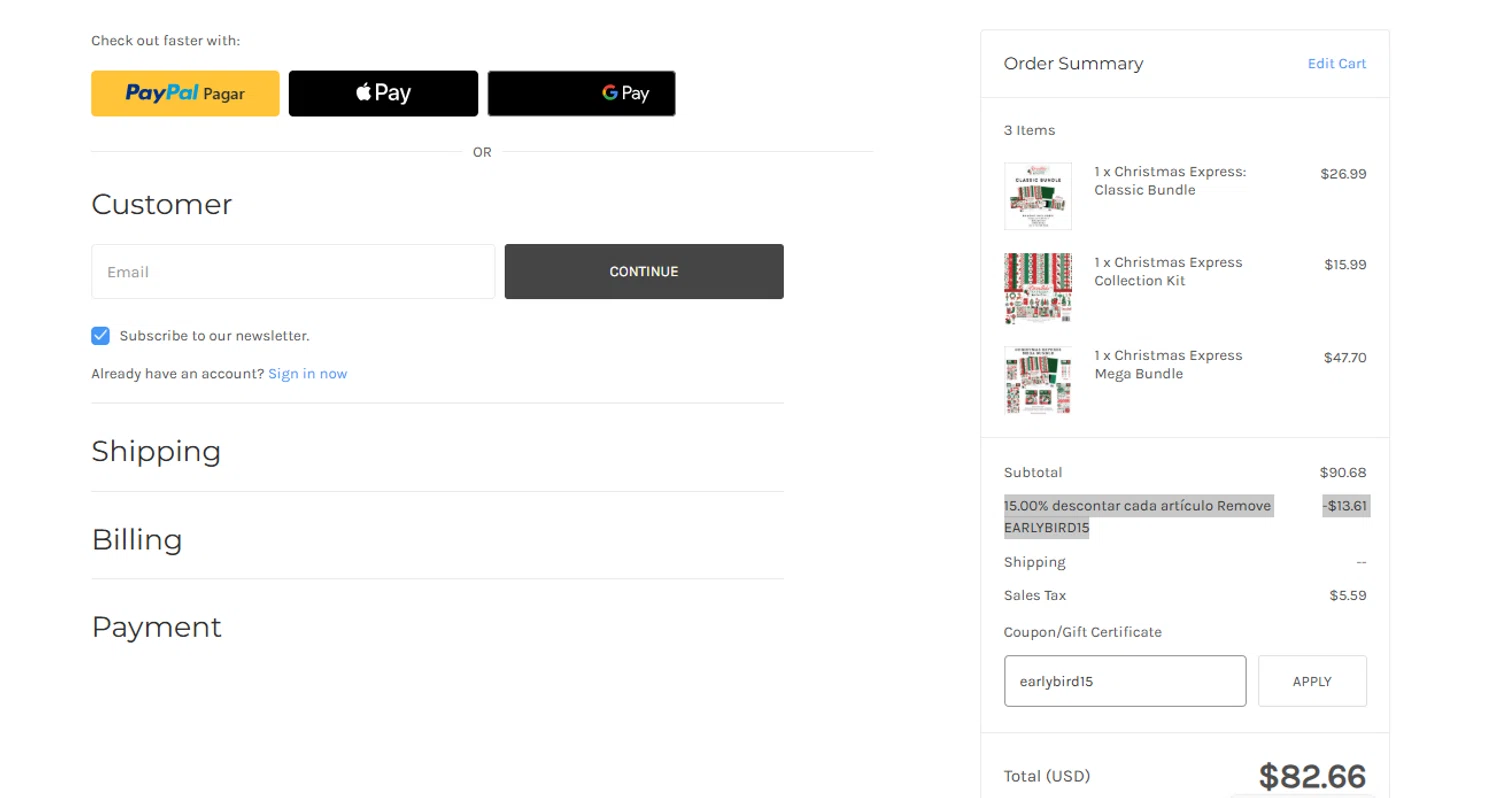Open the Sign in now link
This screenshot has width=1500, height=798.
pyautogui.click(x=308, y=373)
